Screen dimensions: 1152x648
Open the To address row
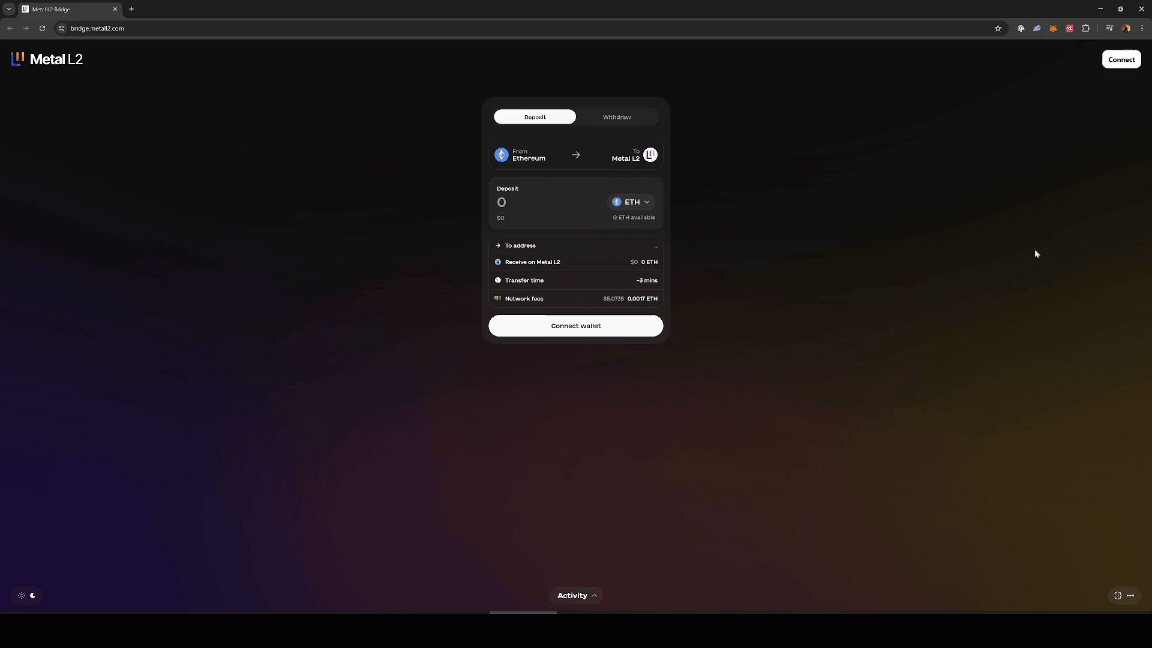point(576,245)
